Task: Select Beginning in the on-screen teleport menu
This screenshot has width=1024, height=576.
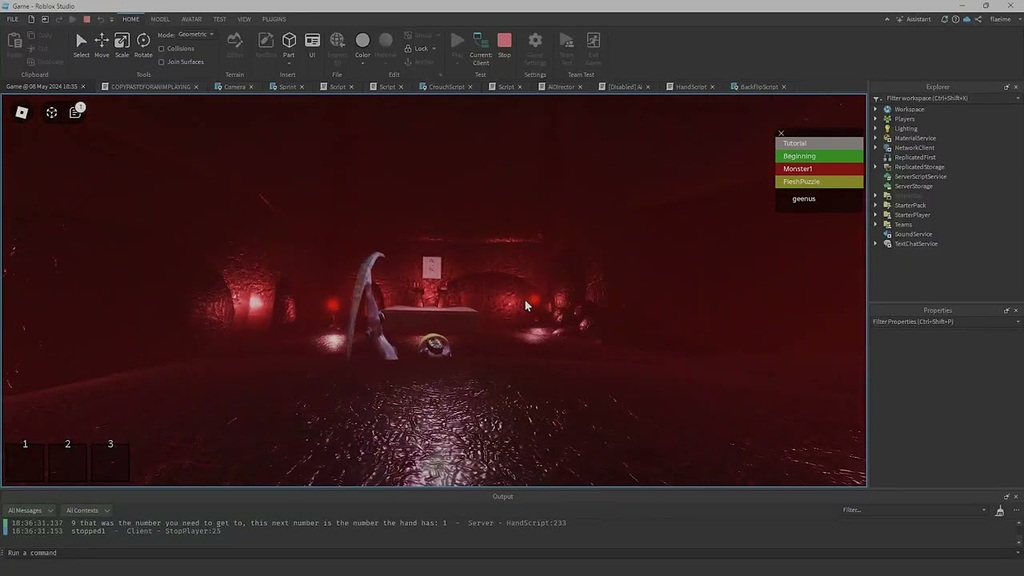Action: point(817,156)
